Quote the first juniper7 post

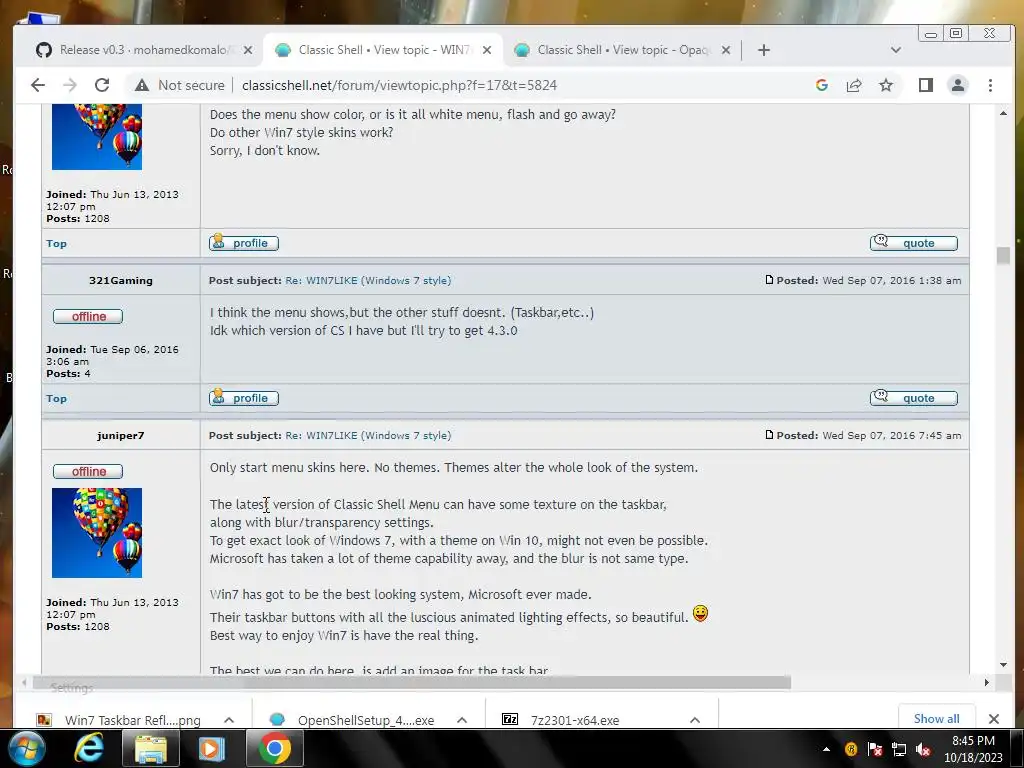tap(914, 243)
